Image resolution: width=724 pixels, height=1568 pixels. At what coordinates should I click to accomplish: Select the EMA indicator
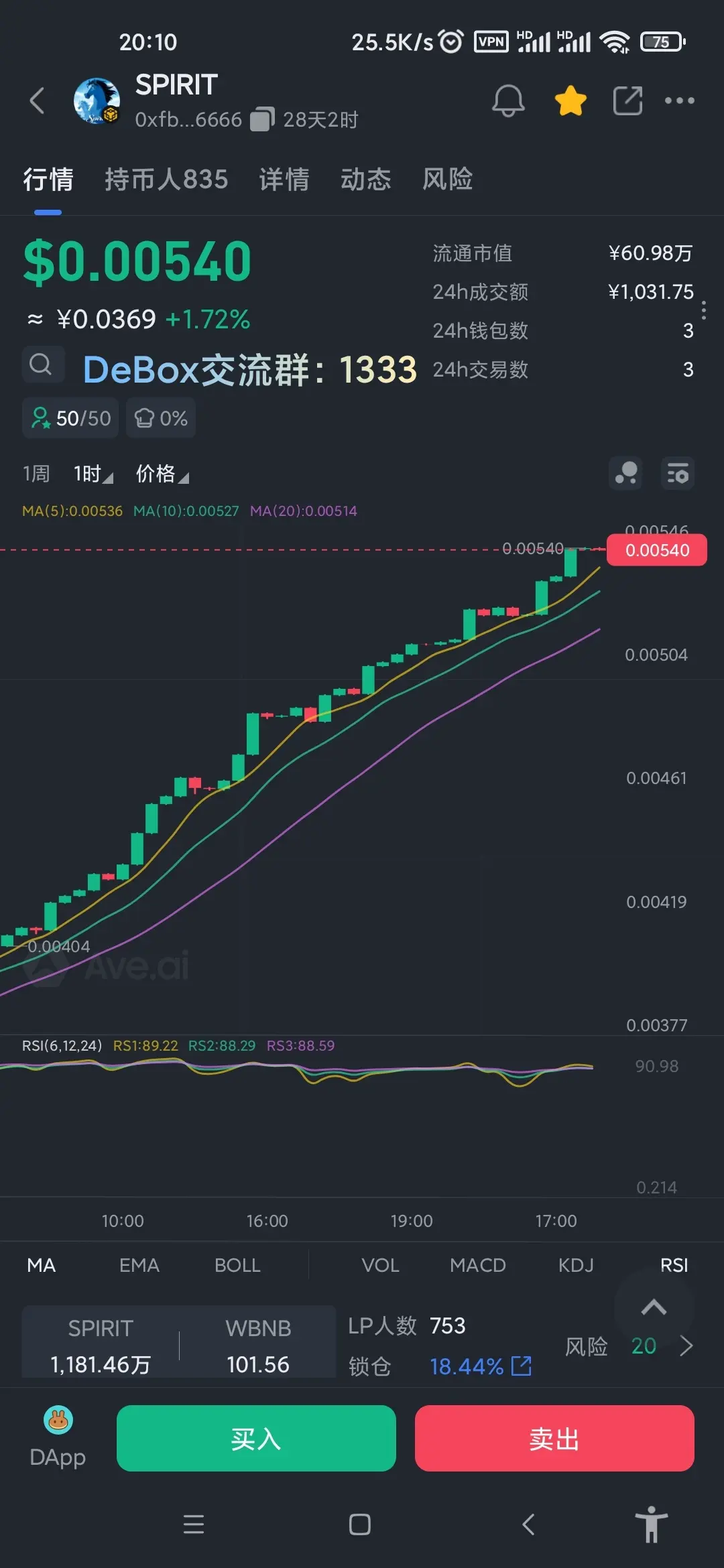click(139, 1265)
